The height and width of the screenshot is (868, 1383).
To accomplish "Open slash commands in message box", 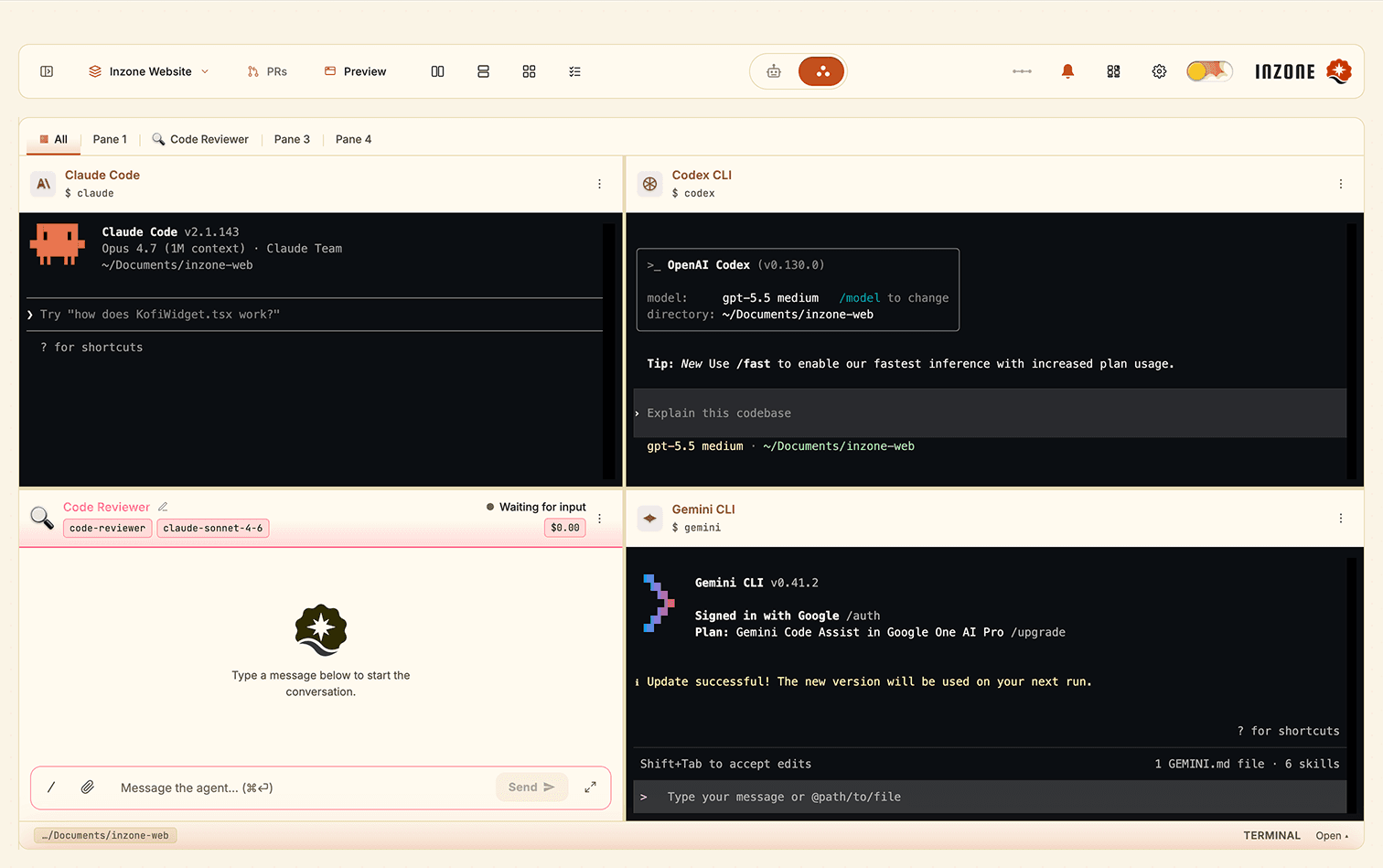I will point(51,788).
